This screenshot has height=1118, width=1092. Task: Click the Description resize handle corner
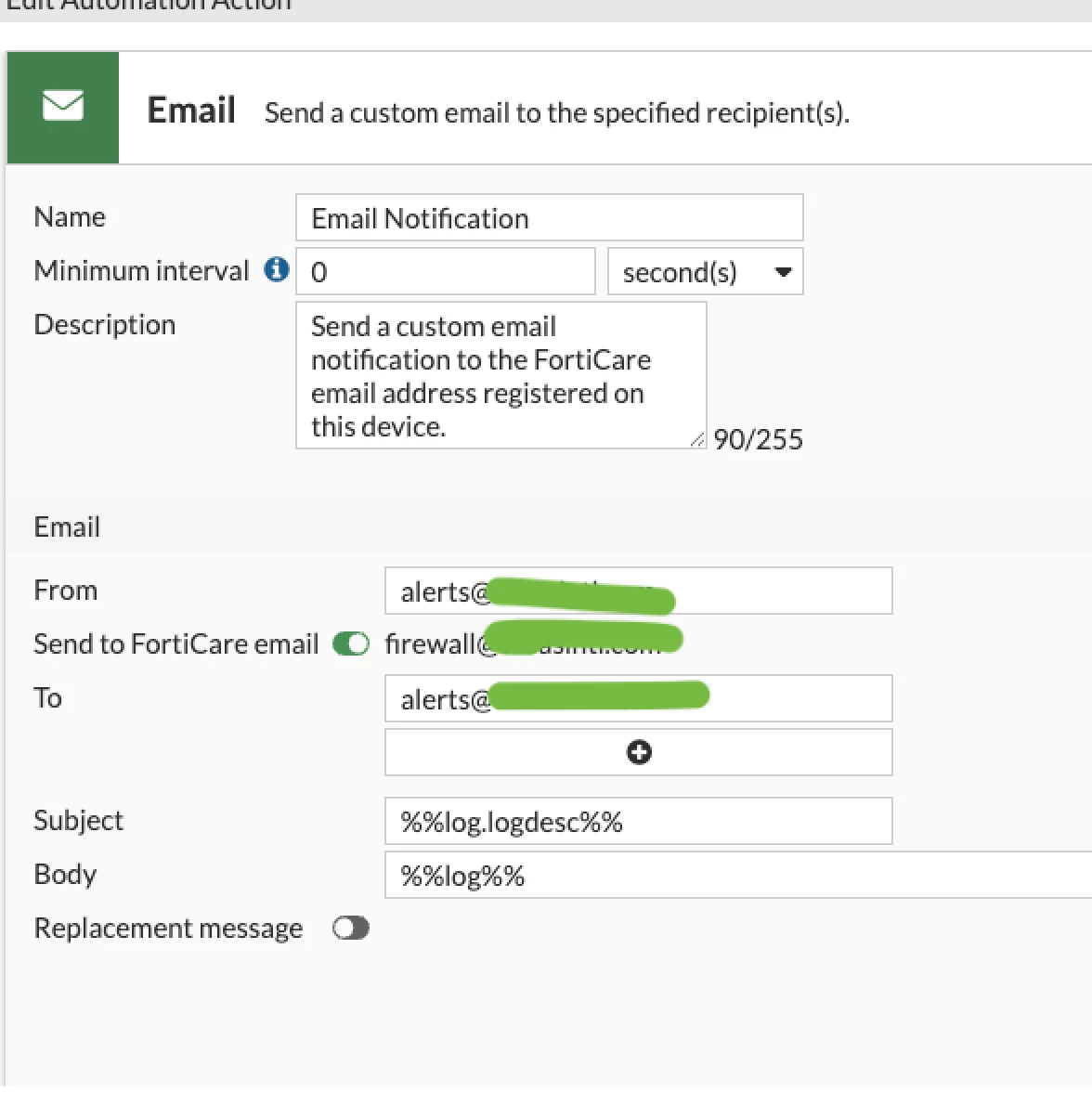(x=697, y=440)
